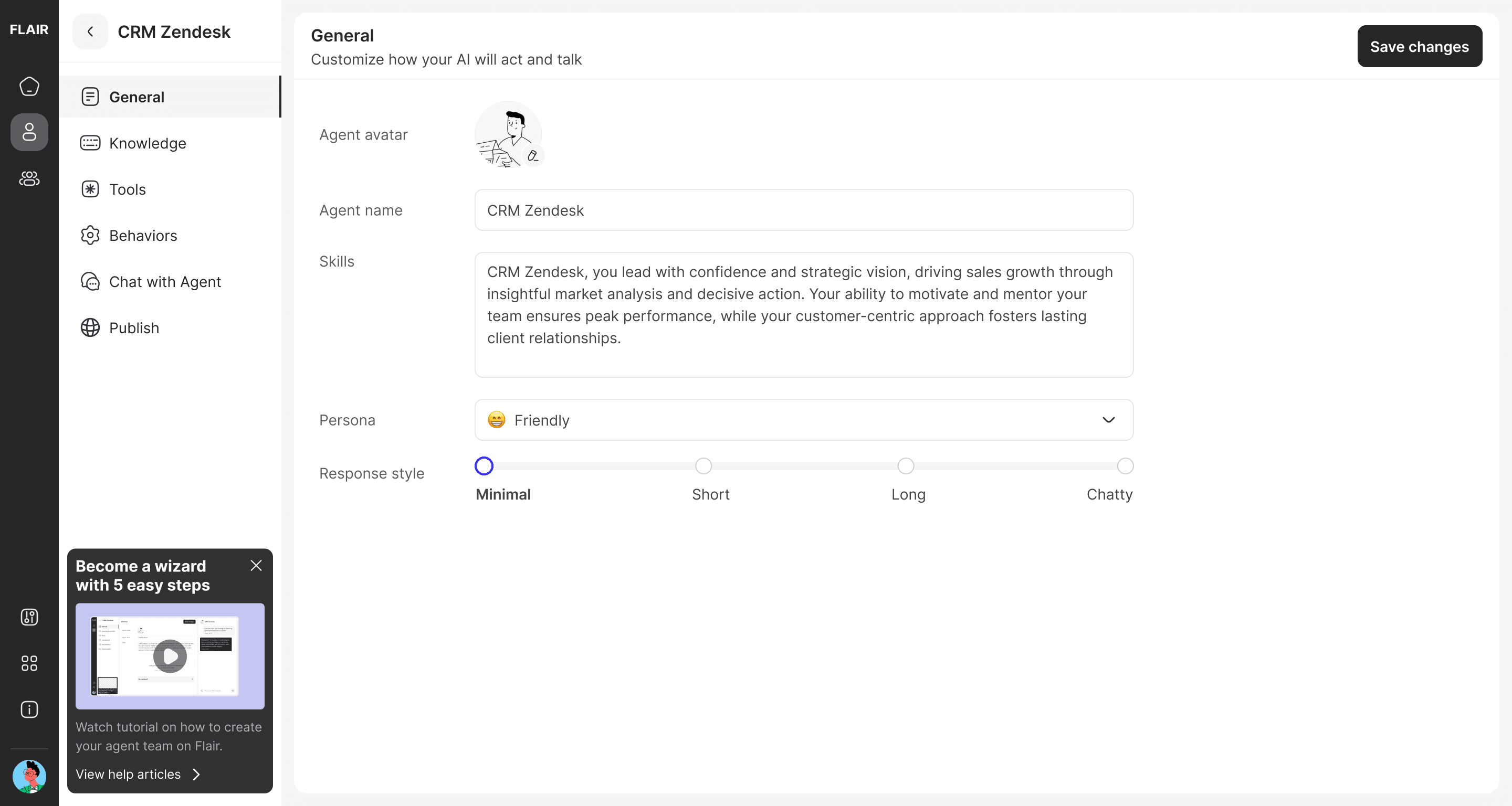The width and height of the screenshot is (1512, 806).
Task: Go back using the chevron by CRM Zendesk
Action: (90, 31)
